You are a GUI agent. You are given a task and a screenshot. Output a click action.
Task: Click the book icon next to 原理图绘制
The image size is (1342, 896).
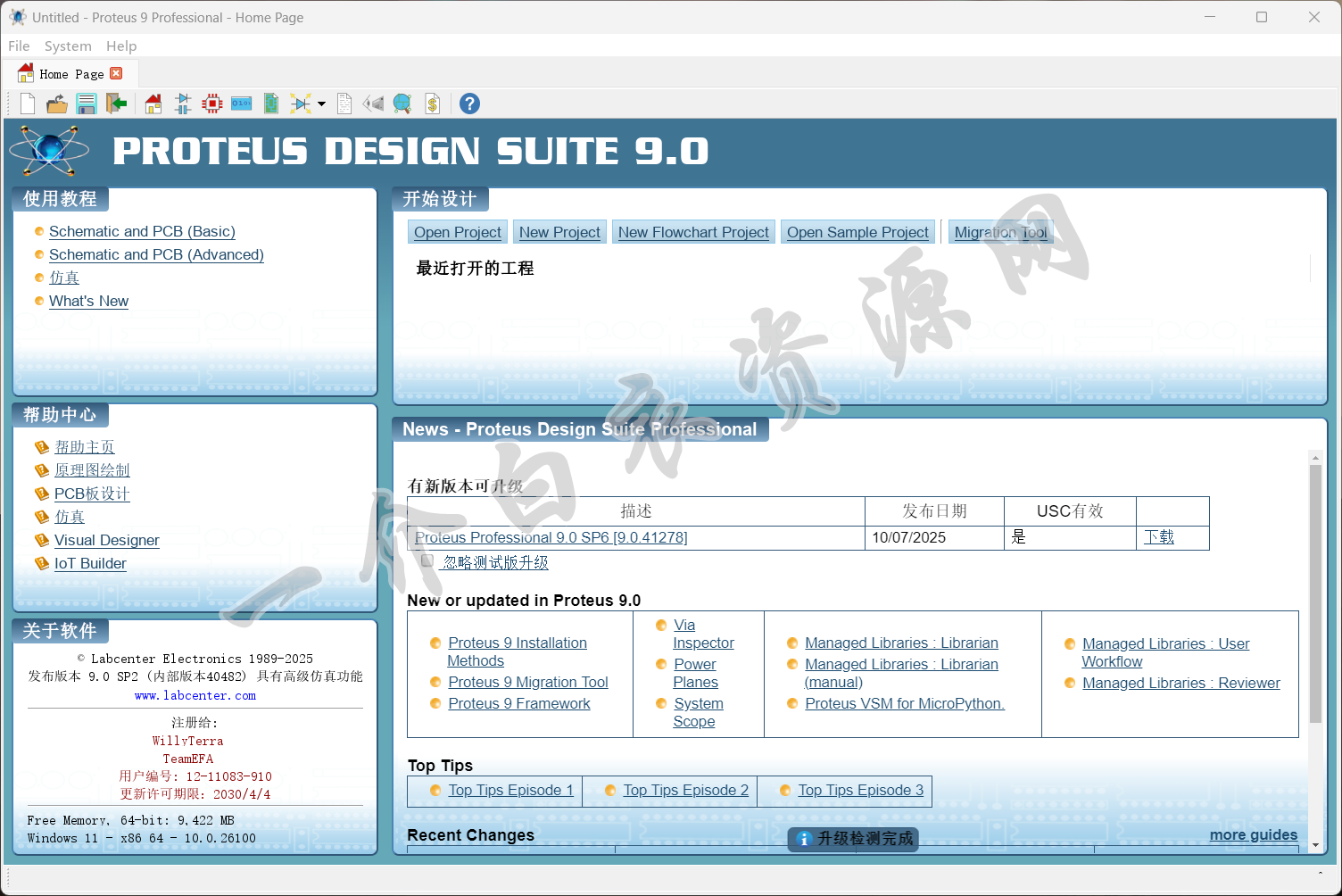tap(41, 470)
